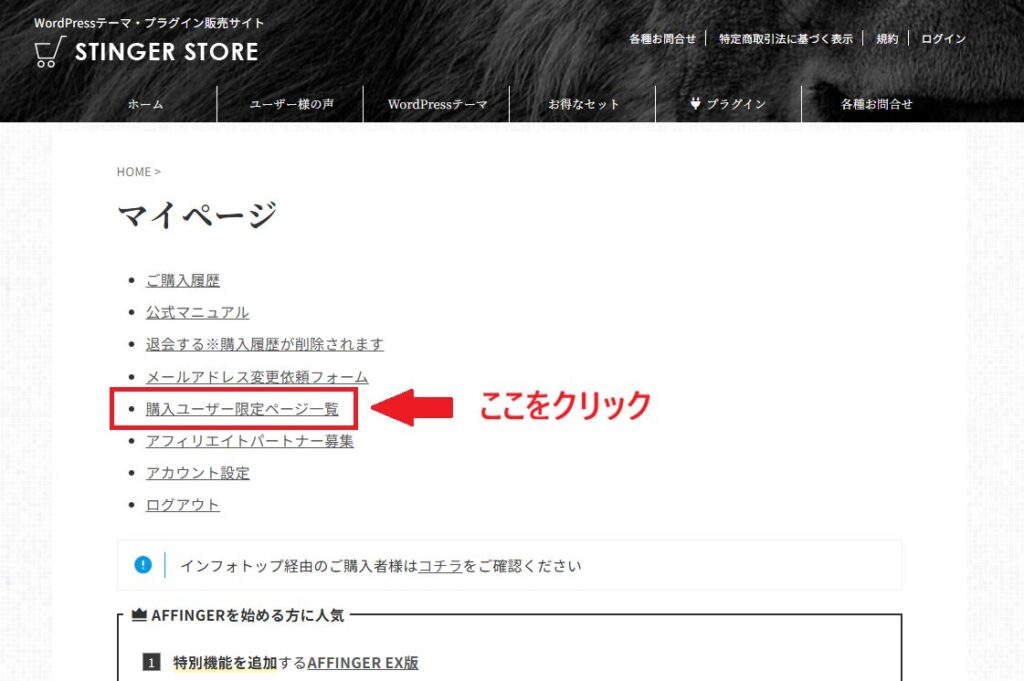Click the plug icon beside プラグイン
1024x681 pixels.
[x=695, y=103]
